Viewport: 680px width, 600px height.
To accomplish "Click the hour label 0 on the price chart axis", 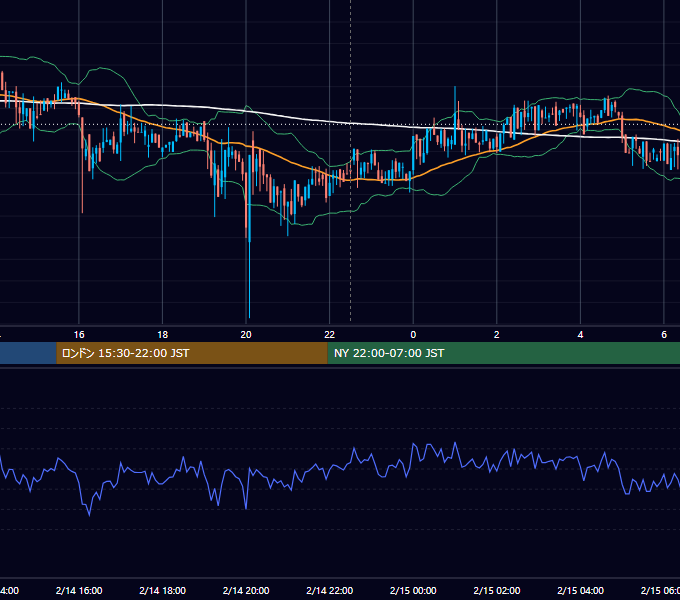I will click(x=413, y=335).
